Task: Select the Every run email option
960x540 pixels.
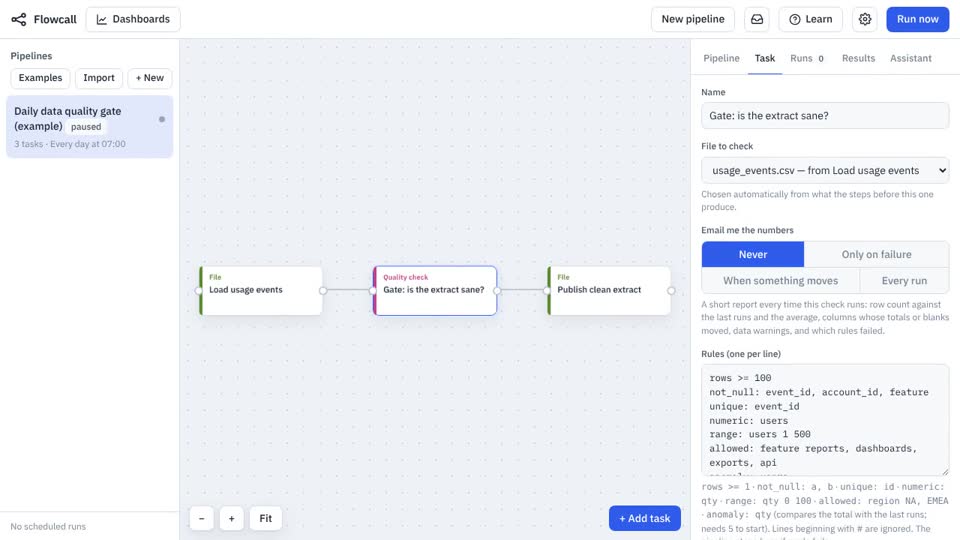Action: 904,280
